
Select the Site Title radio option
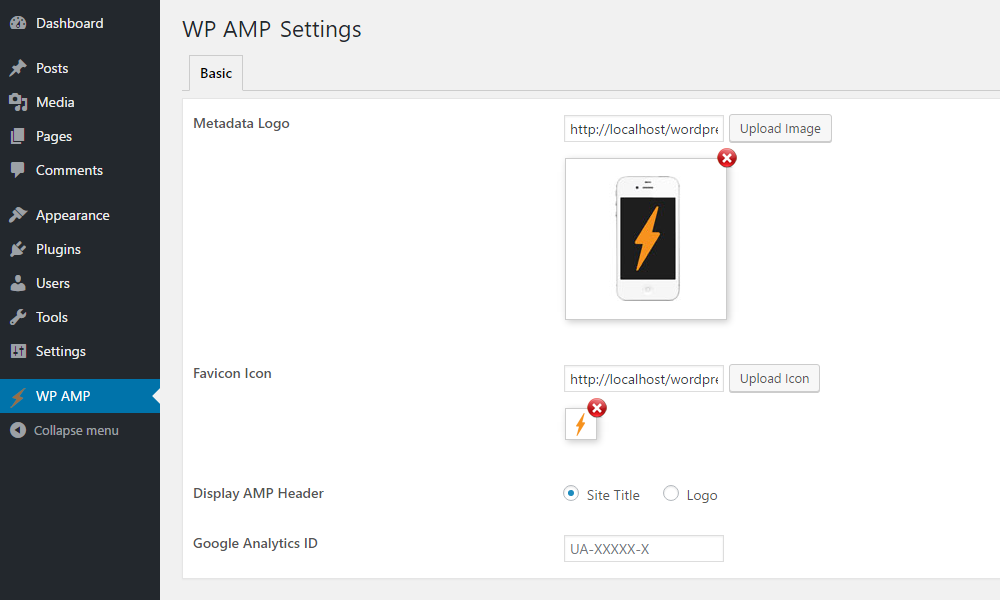[571, 494]
